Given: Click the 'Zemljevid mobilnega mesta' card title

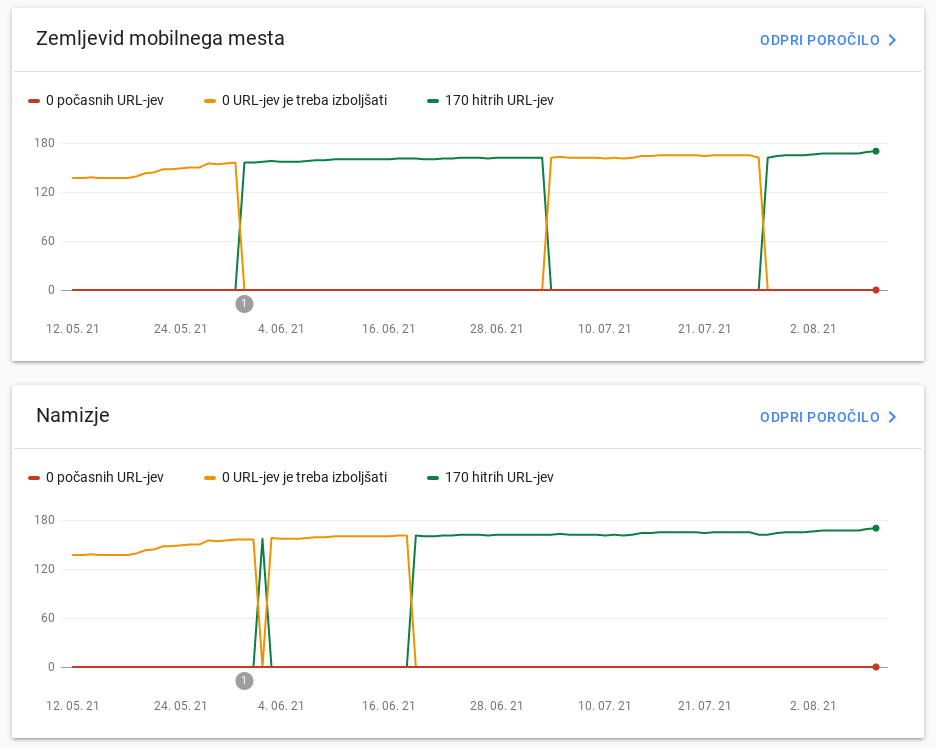Looking at the screenshot, I should click(160, 39).
